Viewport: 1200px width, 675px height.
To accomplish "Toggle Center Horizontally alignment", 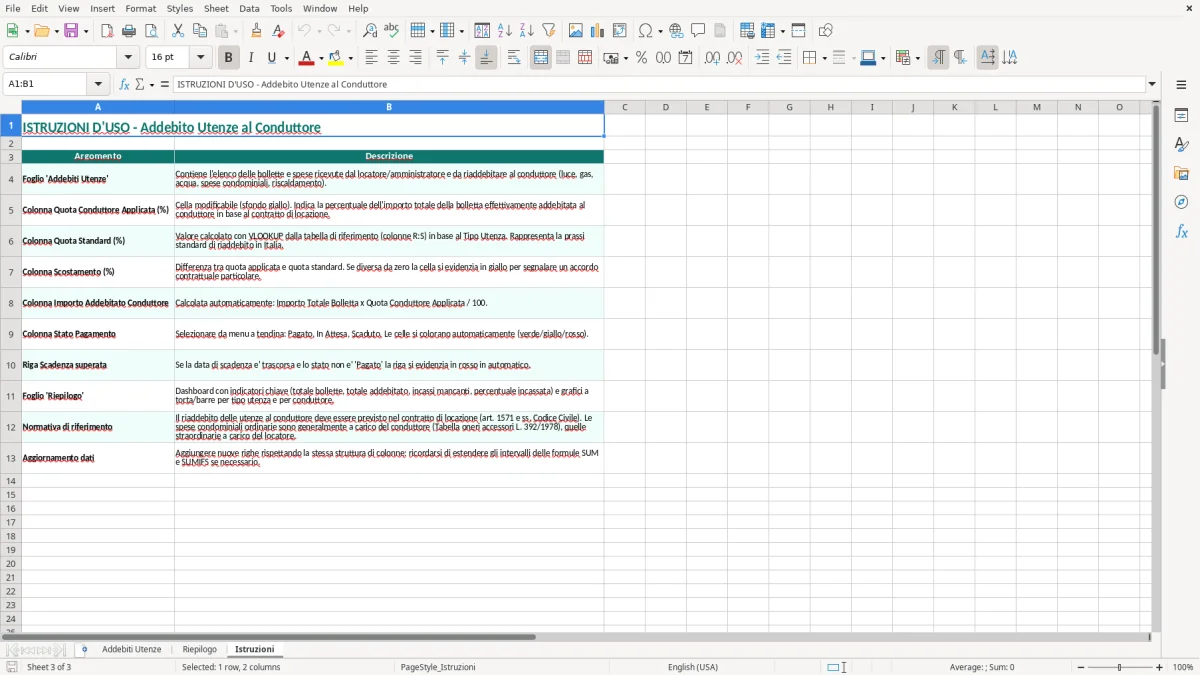I will click(x=393, y=58).
